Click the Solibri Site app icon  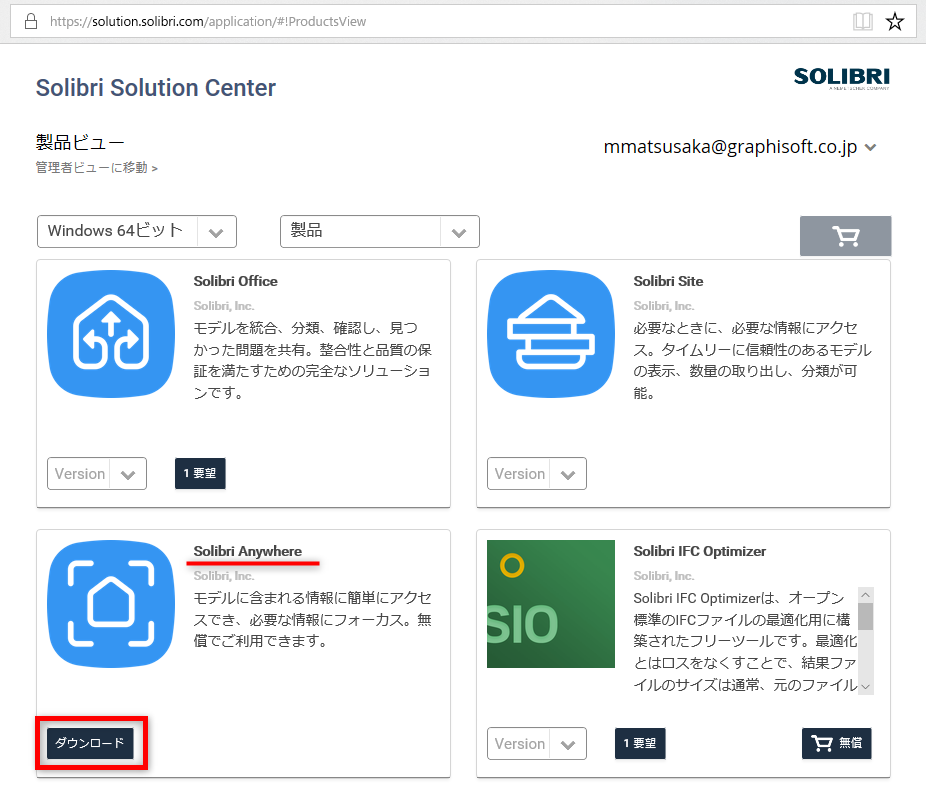[551, 334]
